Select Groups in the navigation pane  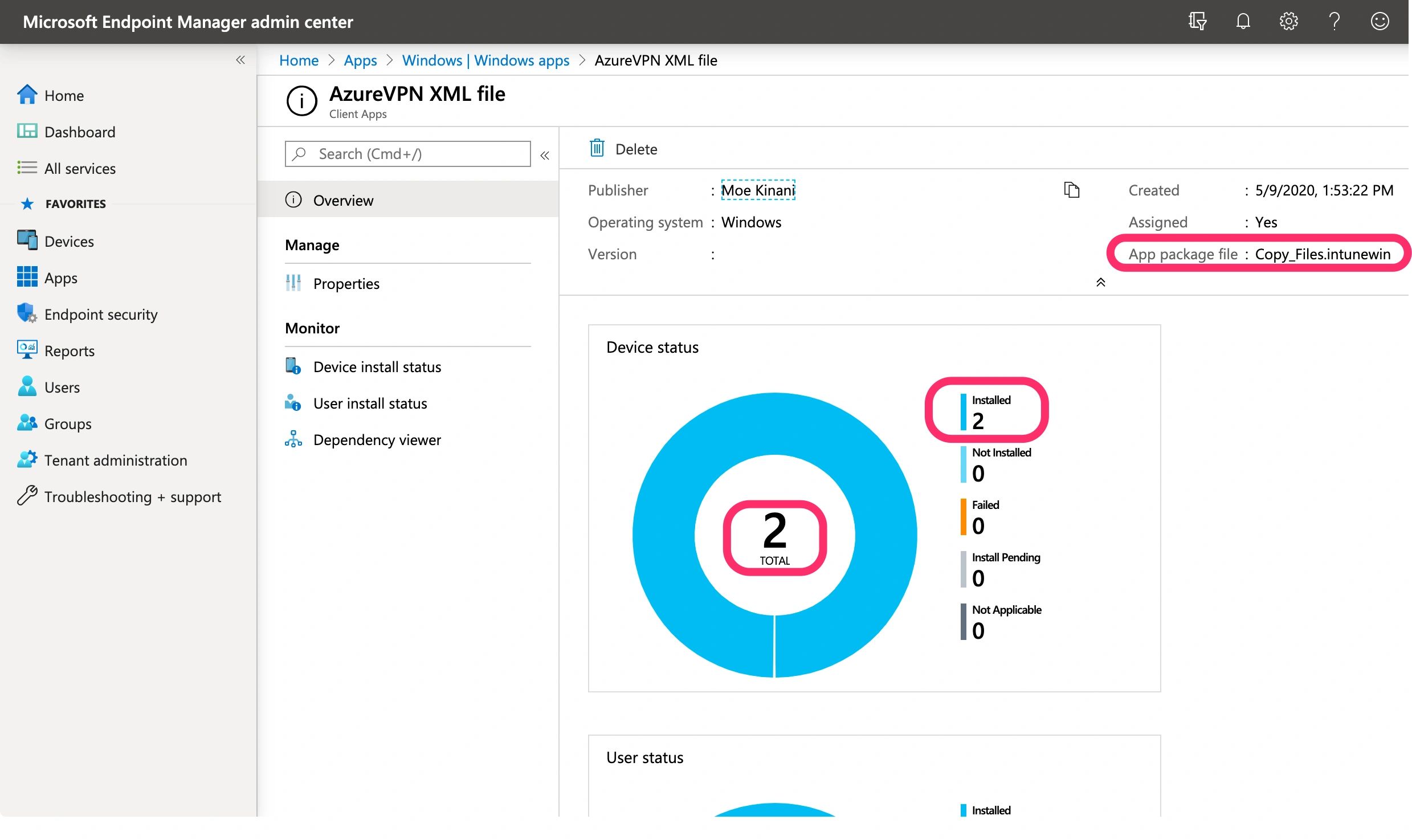point(67,423)
